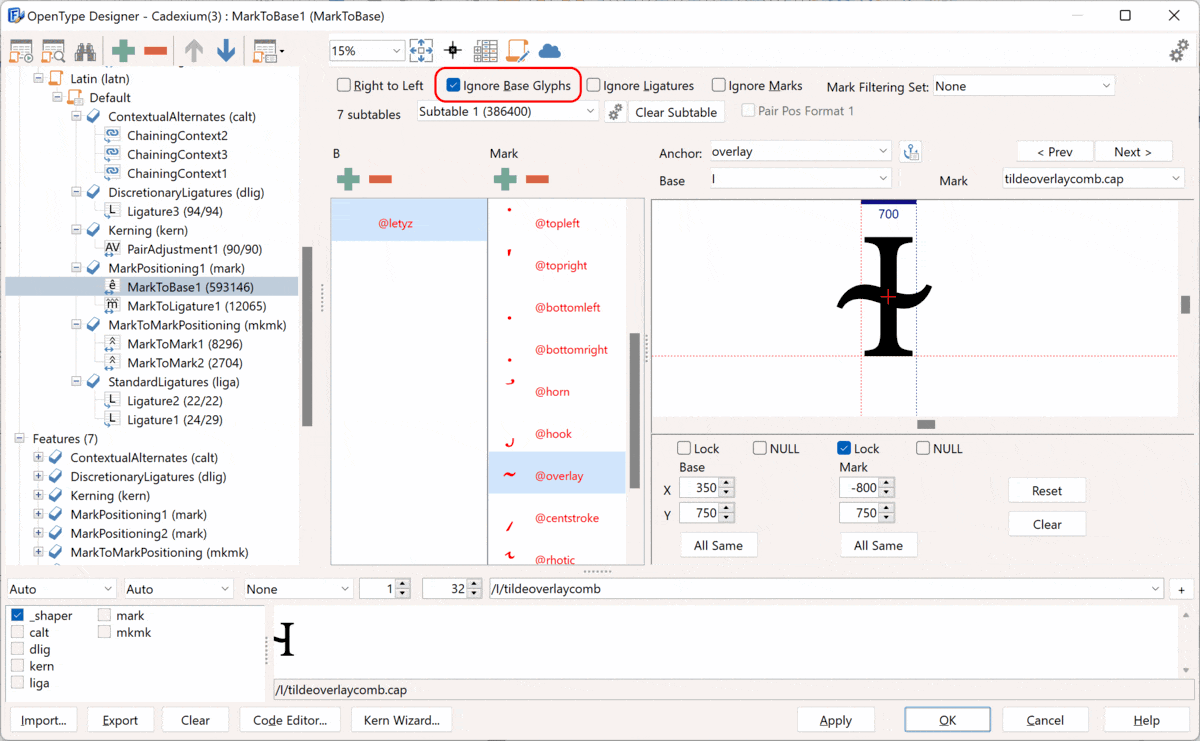Toggle the Mark NULL checkbox
Viewport: 1200px width, 741px height.
pos(923,448)
